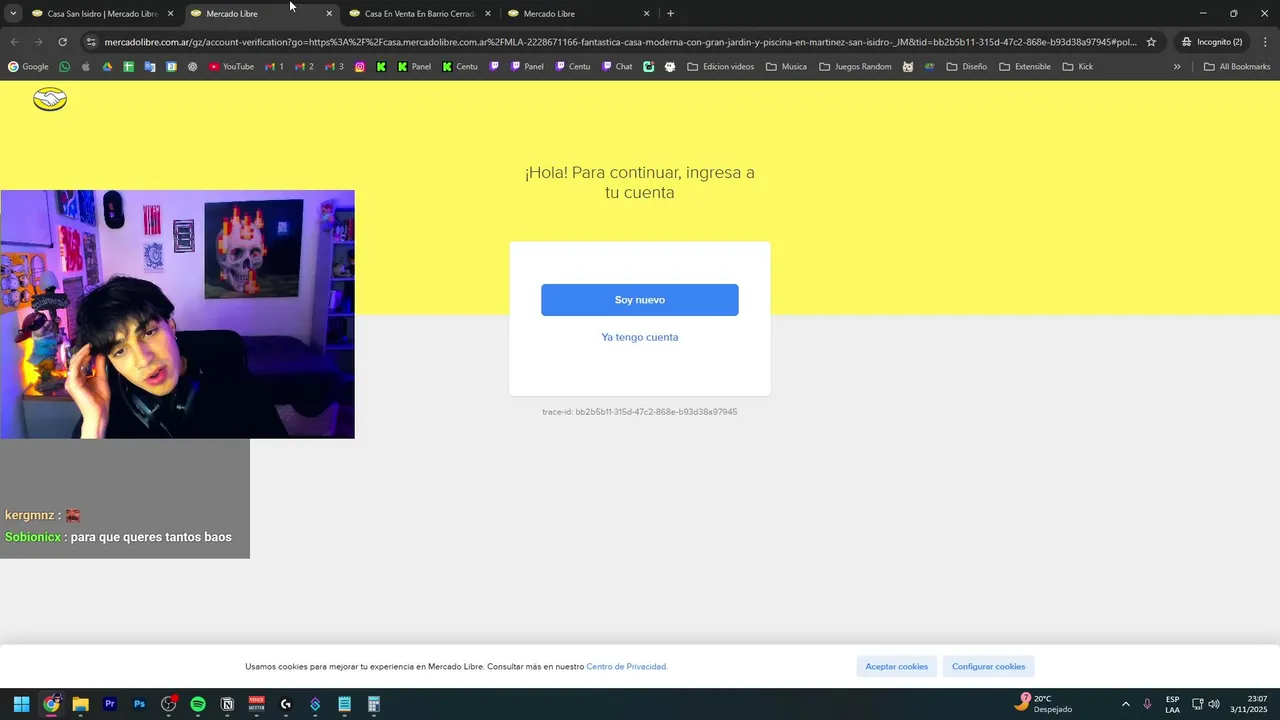This screenshot has height=720, width=1280.
Task: Switch ESP LAA keyboard language indicator
Action: [x=1172, y=704]
